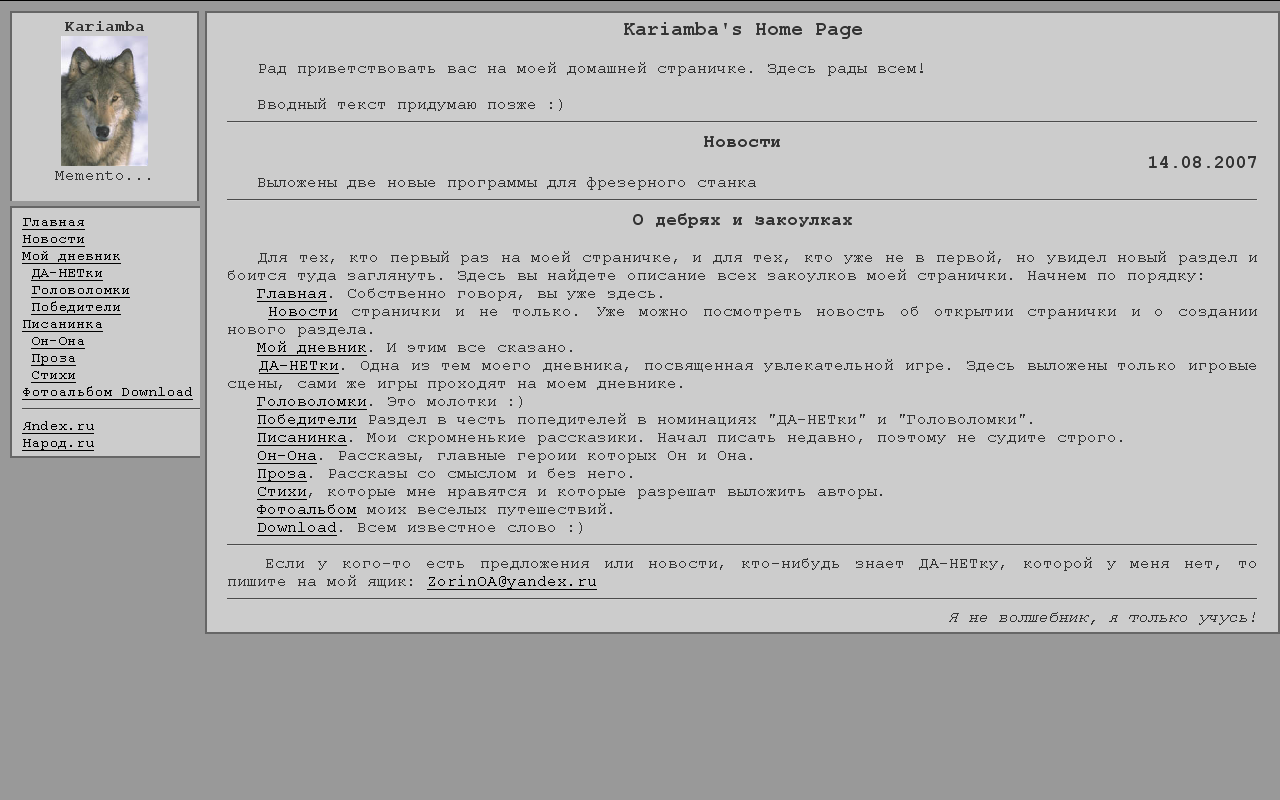
Task: Click Победители link in the main text
Action: [x=306, y=420]
